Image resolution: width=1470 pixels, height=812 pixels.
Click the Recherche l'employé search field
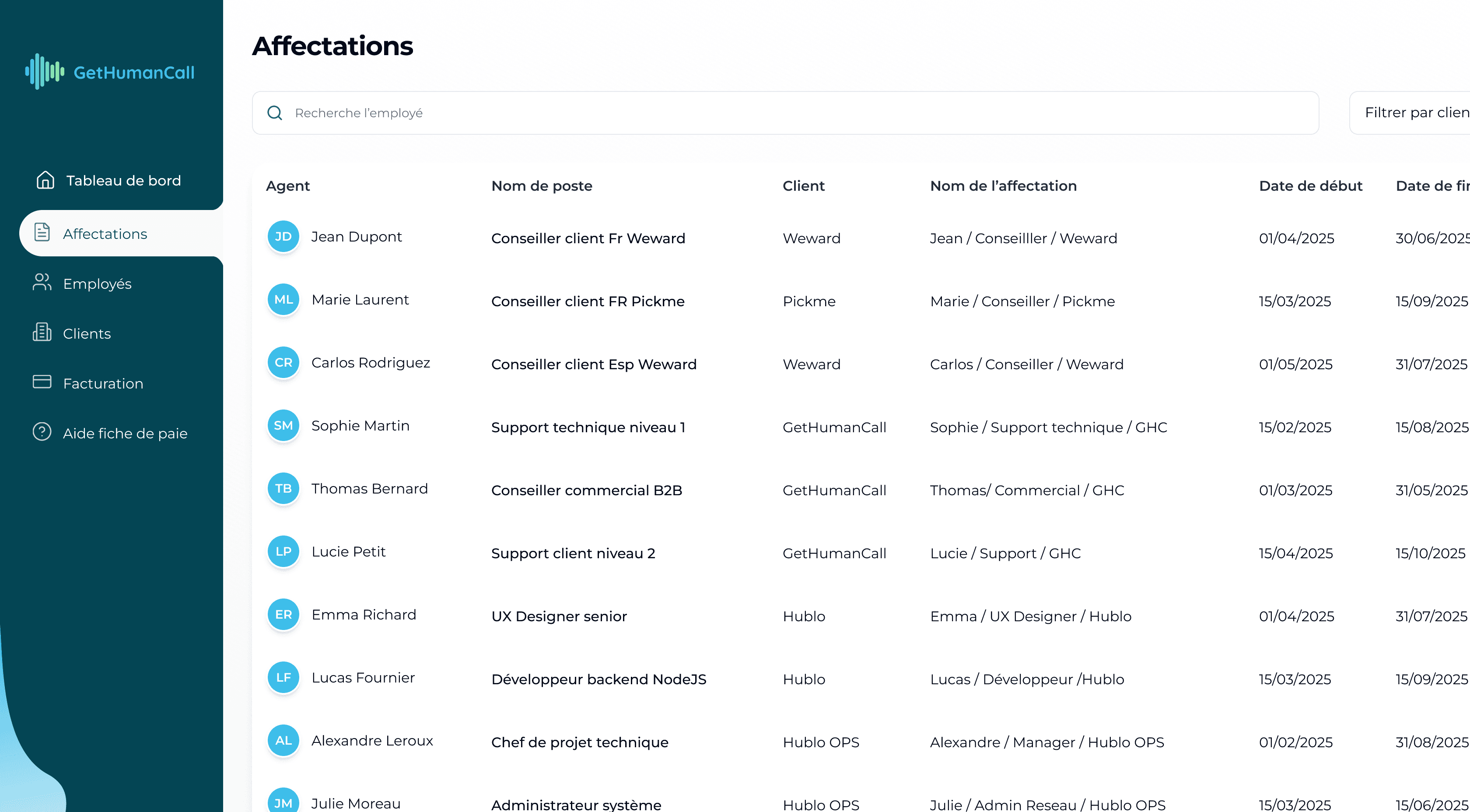(785, 113)
